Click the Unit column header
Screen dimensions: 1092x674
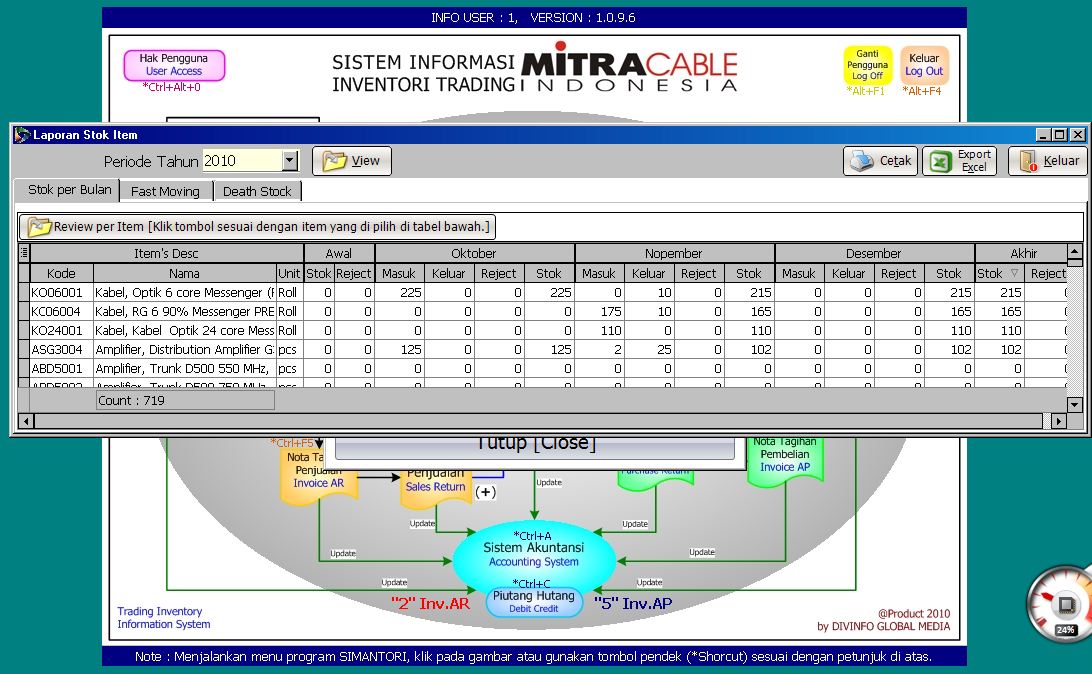click(x=289, y=274)
